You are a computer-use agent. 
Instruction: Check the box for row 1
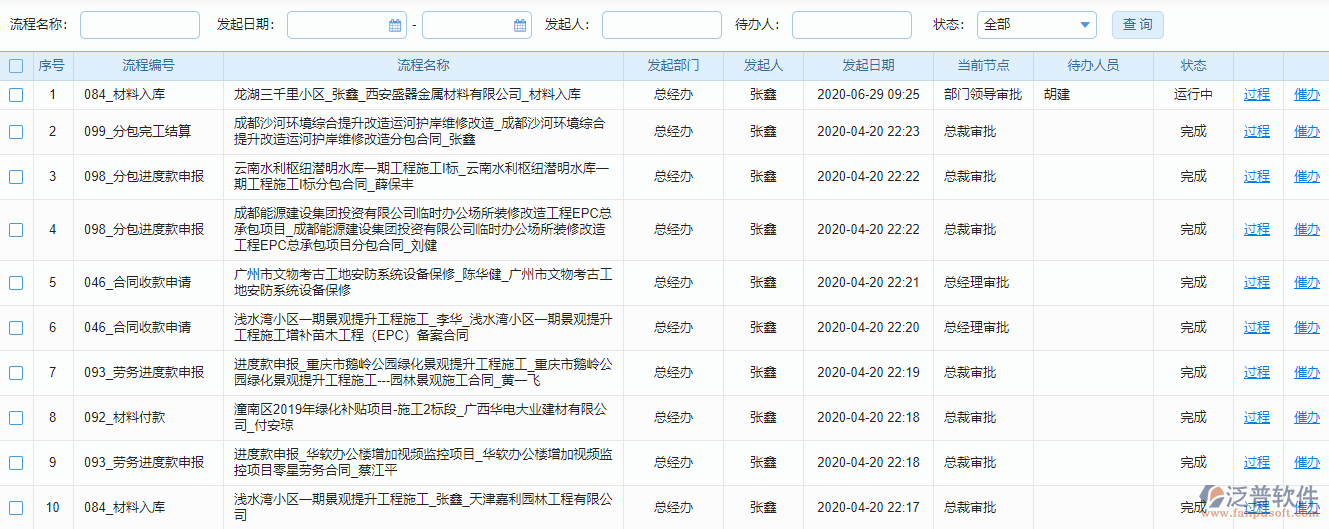coord(16,95)
